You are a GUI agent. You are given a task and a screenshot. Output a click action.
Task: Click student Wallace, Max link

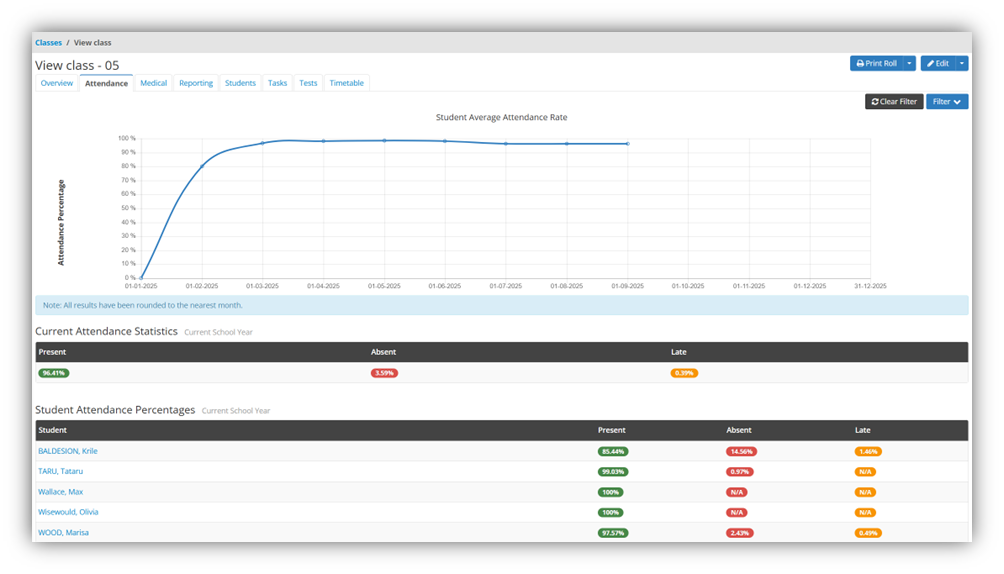tap(60, 492)
